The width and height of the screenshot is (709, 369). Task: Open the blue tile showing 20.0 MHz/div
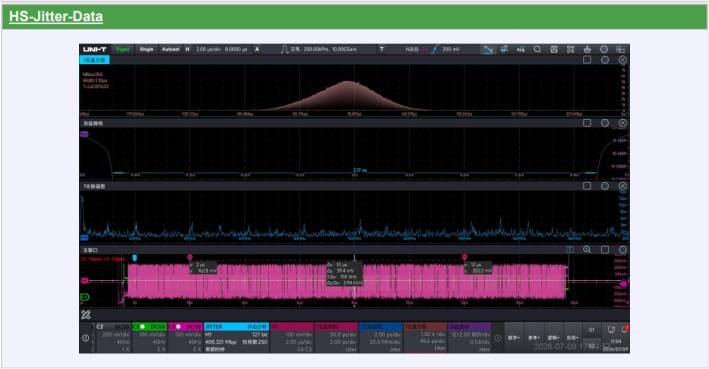[381, 337]
